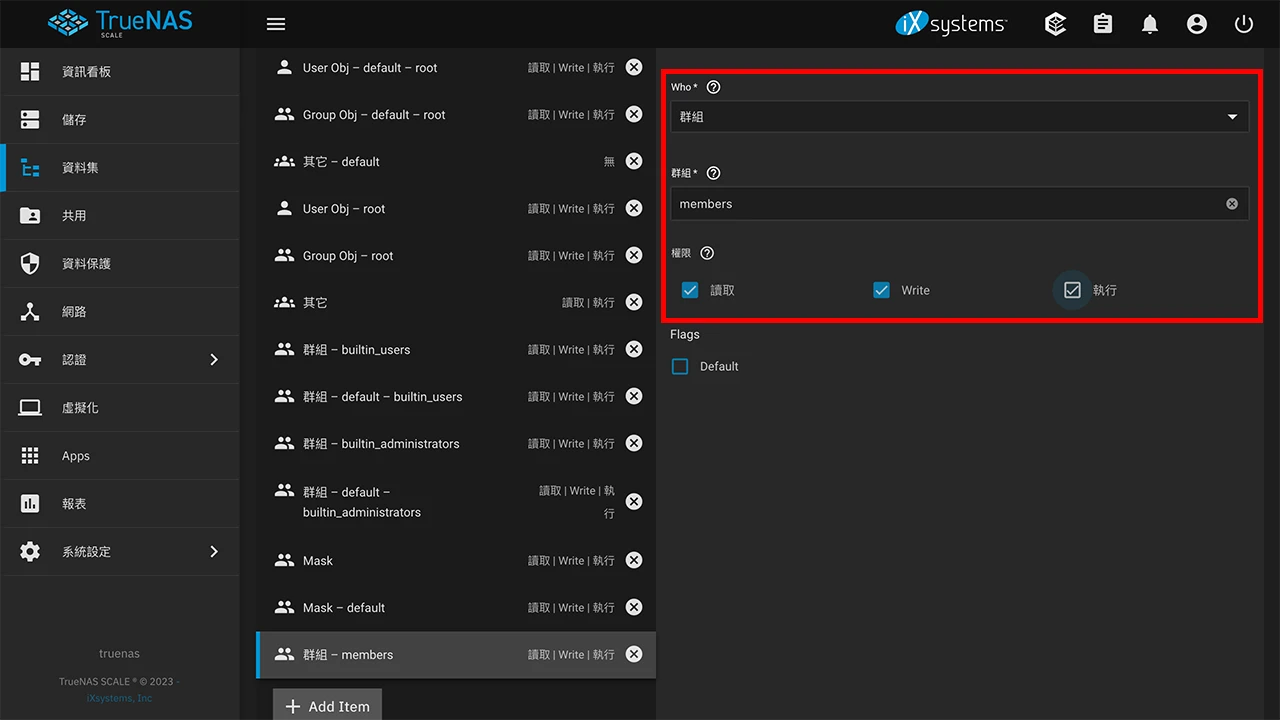Clear the members group field
The height and width of the screenshot is (720, 1280).
tap(1232, 204)
